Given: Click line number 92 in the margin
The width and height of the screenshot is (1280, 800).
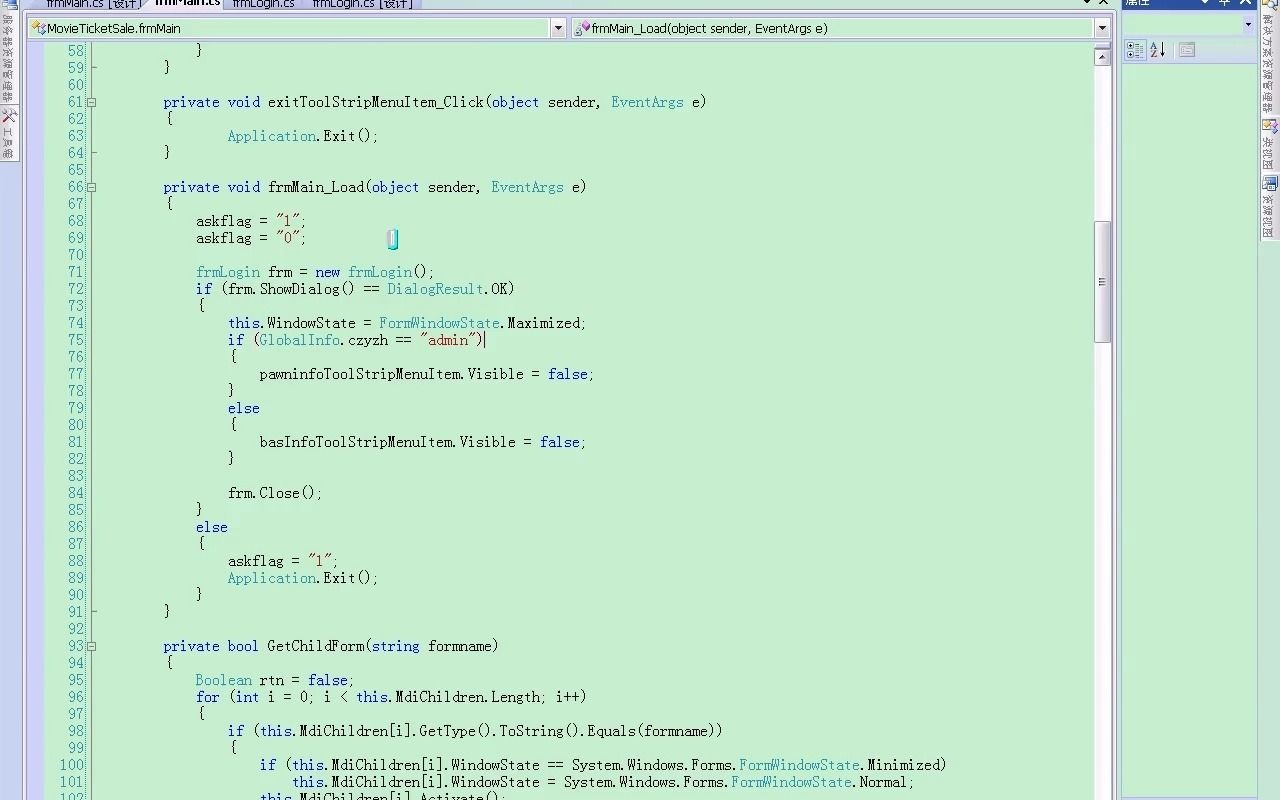Looking at the screenshot, I should tap(76, 629).
